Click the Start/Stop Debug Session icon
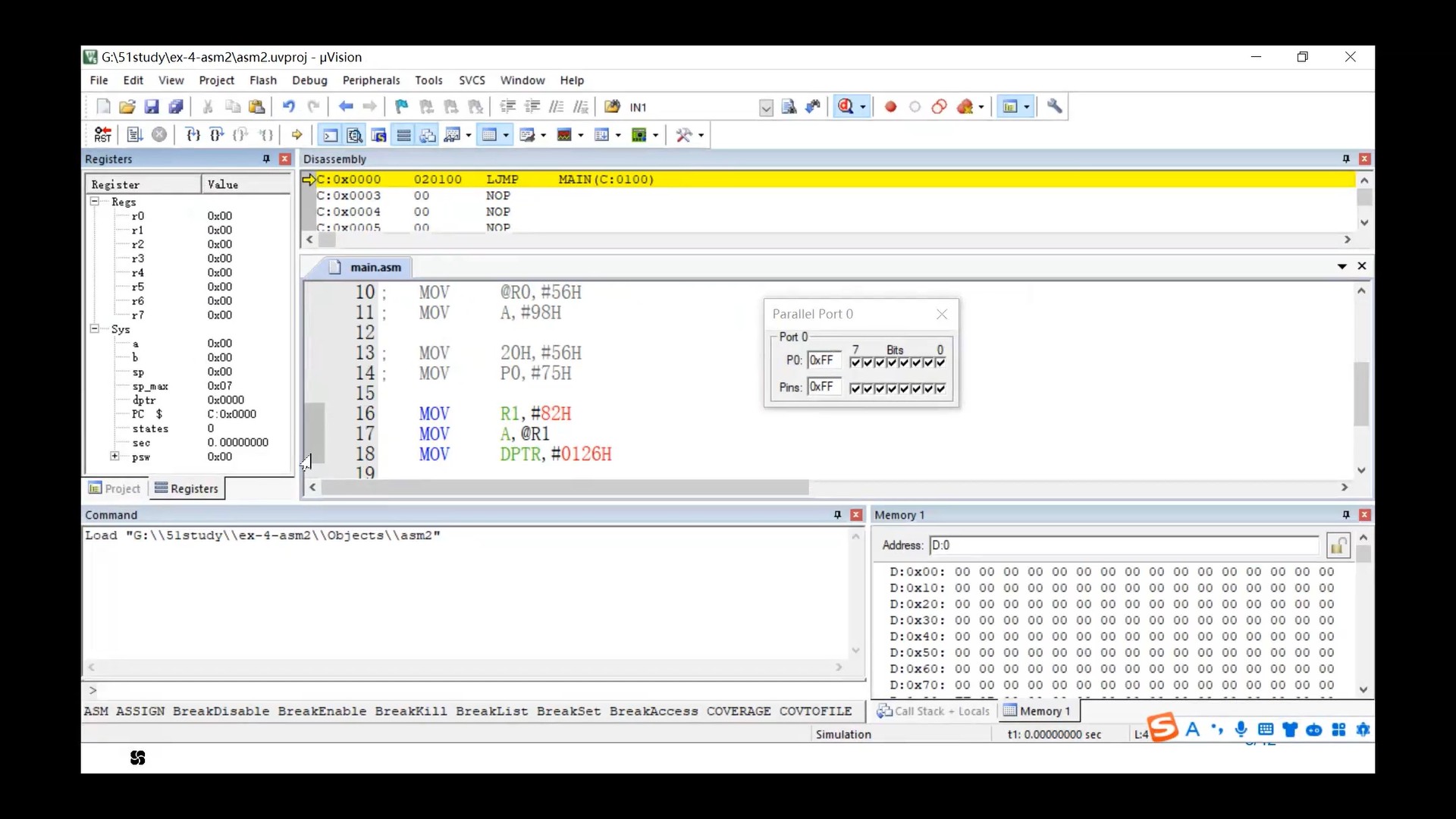 tap(846, 107)
